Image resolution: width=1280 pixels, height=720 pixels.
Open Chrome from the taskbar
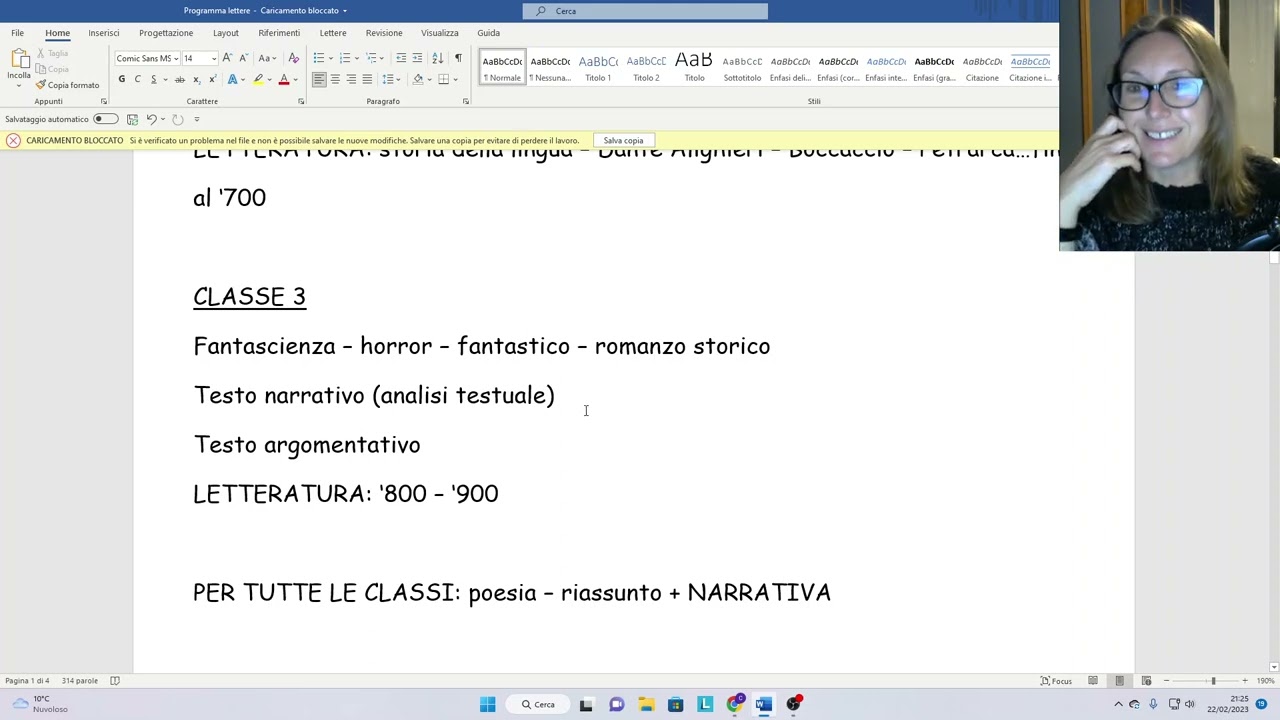tap(735, 704)
